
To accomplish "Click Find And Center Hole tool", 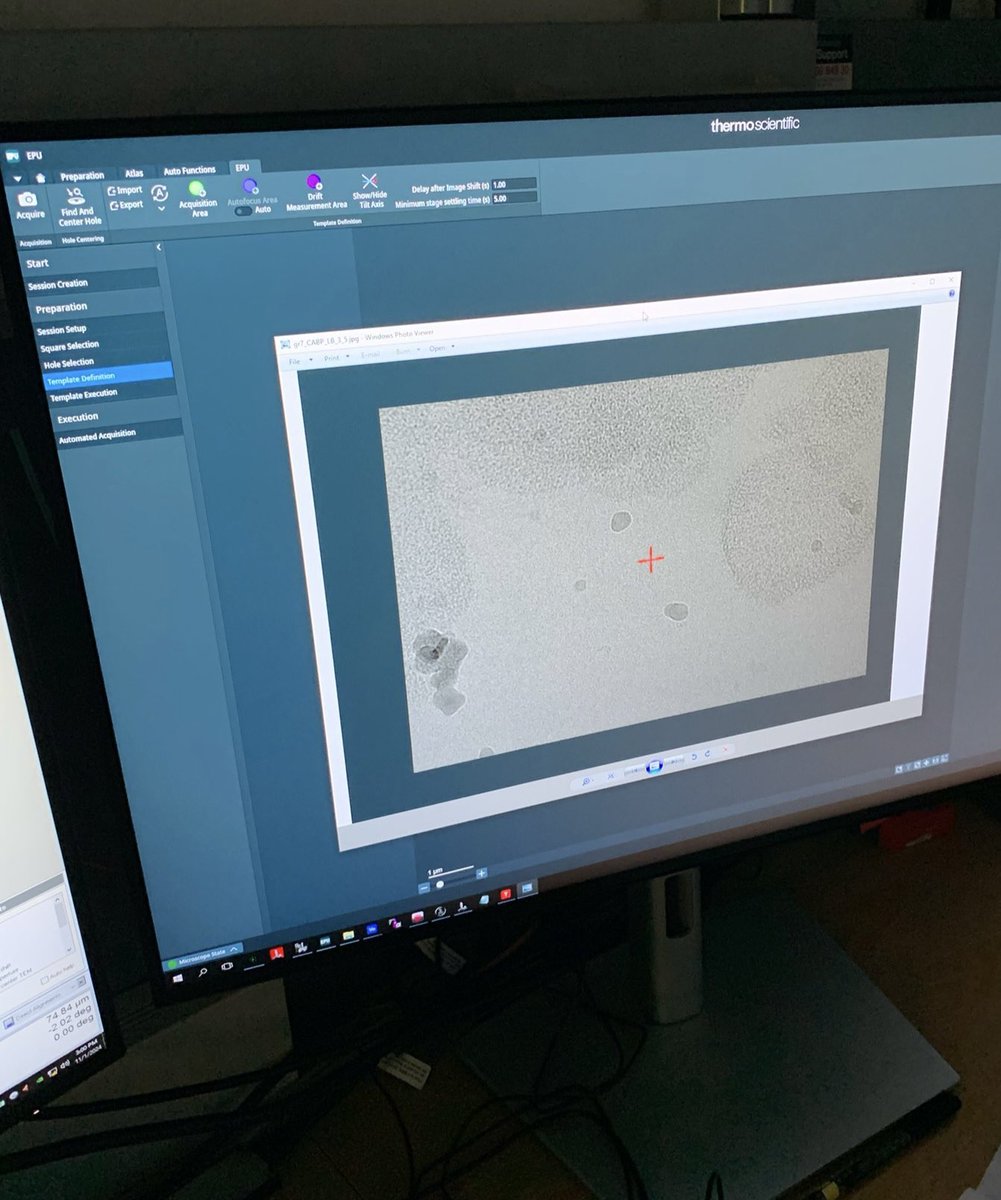I will pos(79,206).
